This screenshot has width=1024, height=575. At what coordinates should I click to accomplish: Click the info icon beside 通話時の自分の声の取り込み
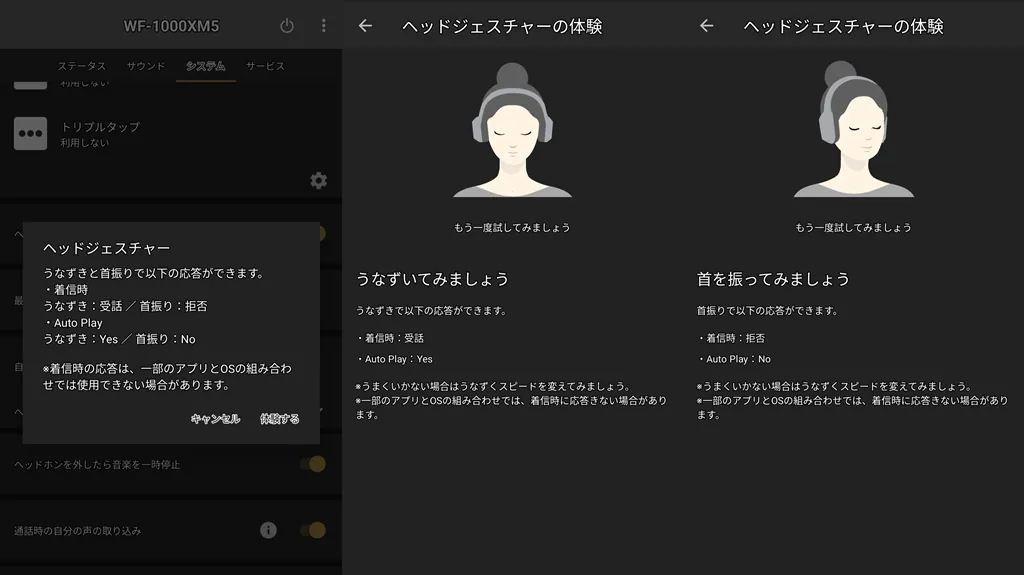point(268,530)
